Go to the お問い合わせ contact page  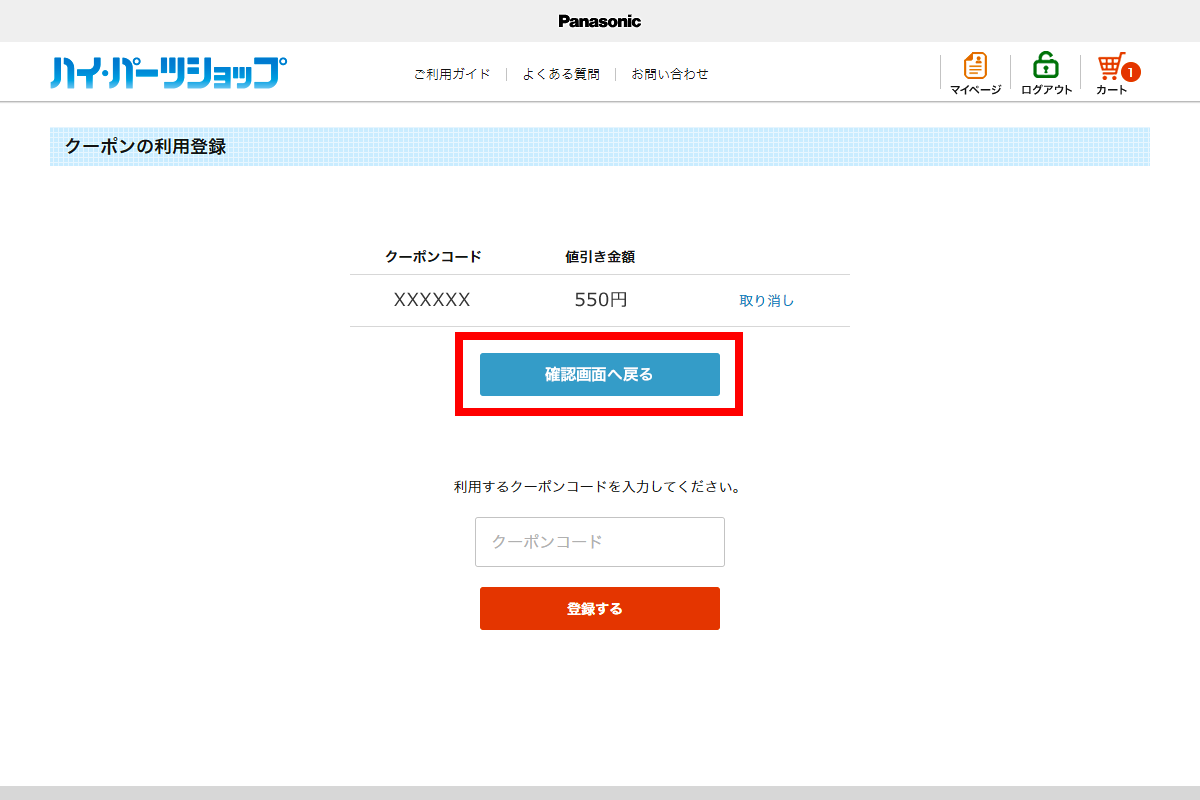670,74
